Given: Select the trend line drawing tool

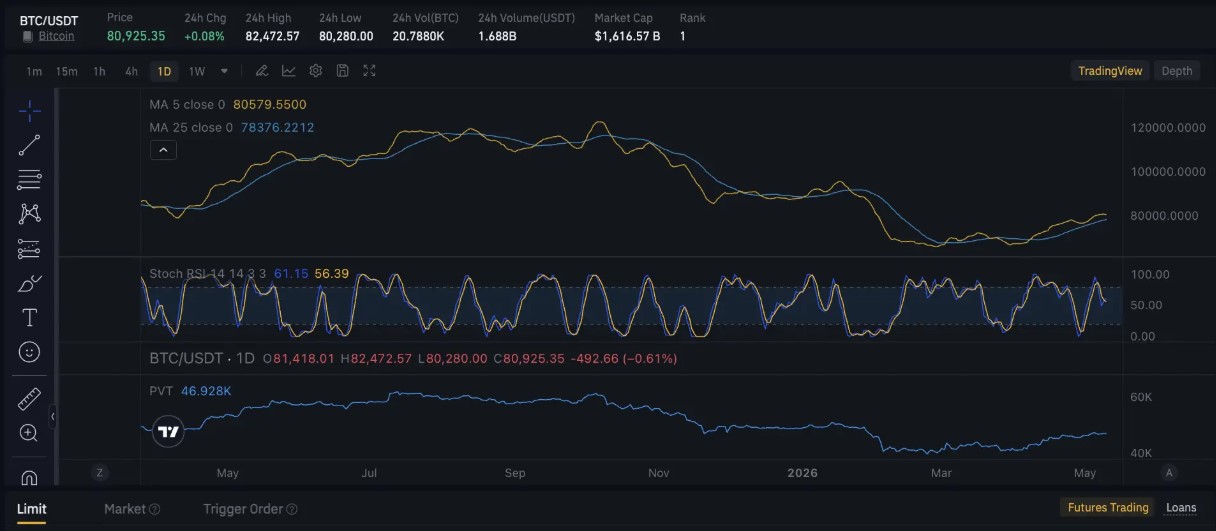Looking at the screenshot, I should coord(29,145).
